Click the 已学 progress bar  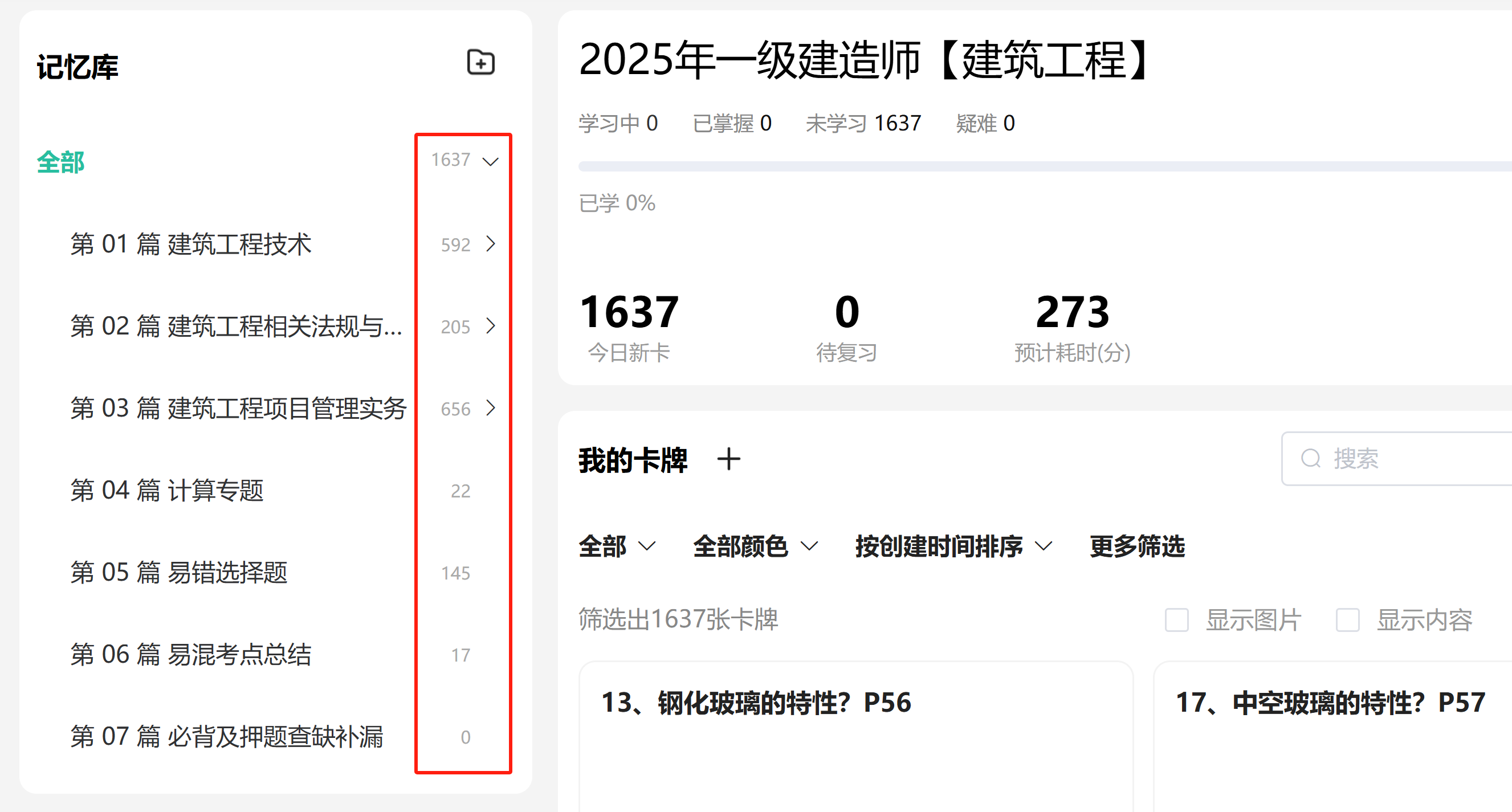[1045, 166]
